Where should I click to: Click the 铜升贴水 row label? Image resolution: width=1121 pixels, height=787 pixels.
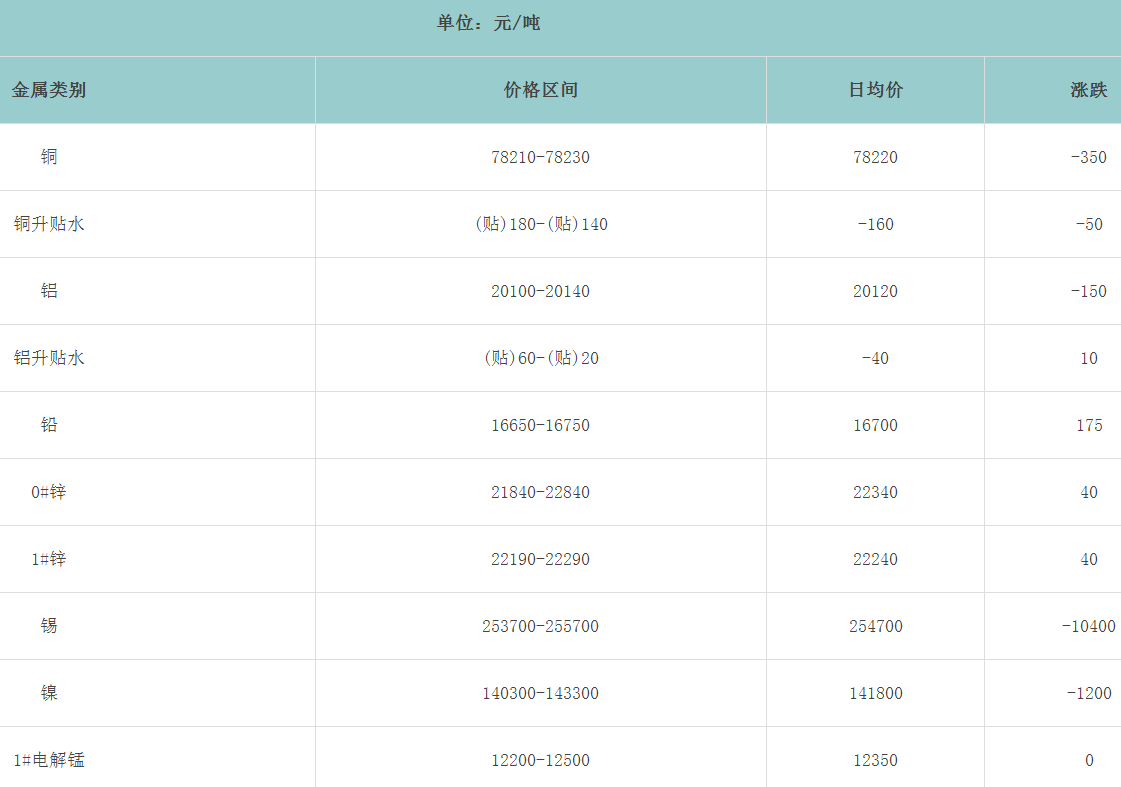(x=49, y=224)
